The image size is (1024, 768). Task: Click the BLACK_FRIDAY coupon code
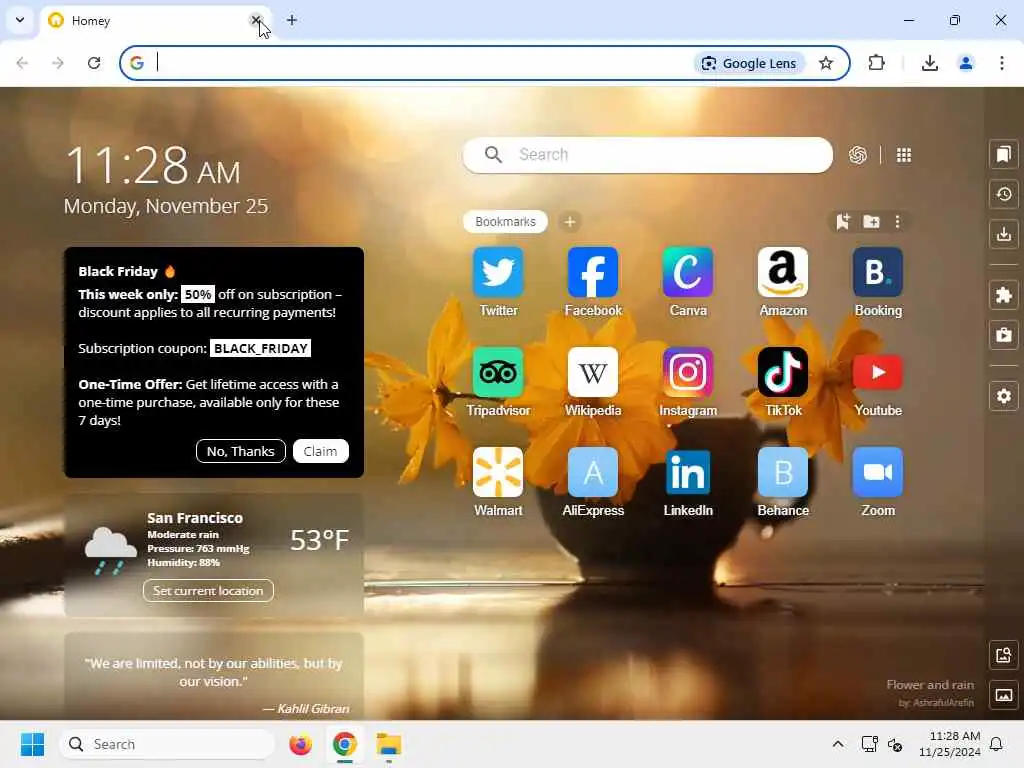point(261,348)
